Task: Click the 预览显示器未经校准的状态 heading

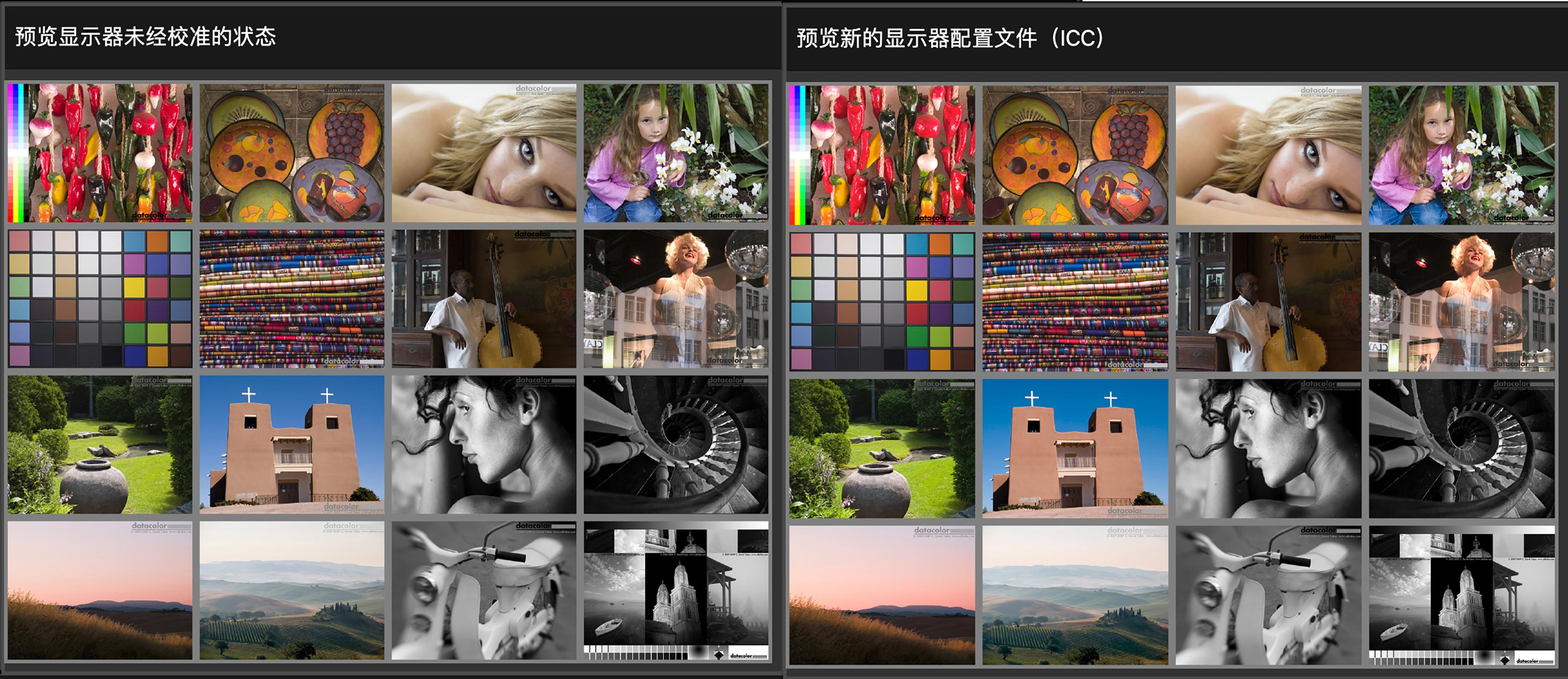Action: (x=145, y=36)
